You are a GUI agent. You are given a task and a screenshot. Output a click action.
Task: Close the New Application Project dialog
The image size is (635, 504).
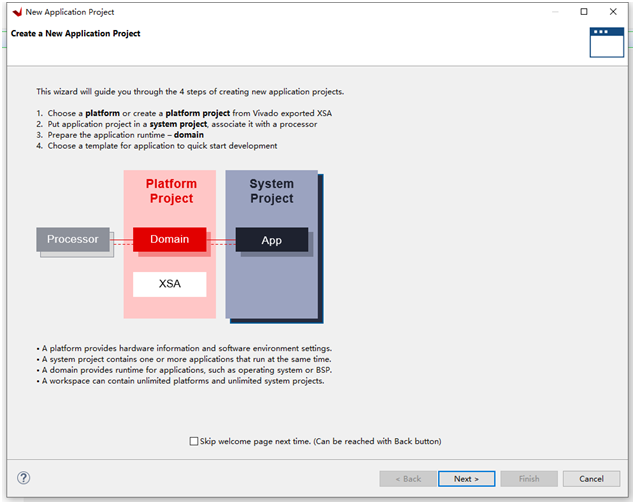tap(613, 12)
